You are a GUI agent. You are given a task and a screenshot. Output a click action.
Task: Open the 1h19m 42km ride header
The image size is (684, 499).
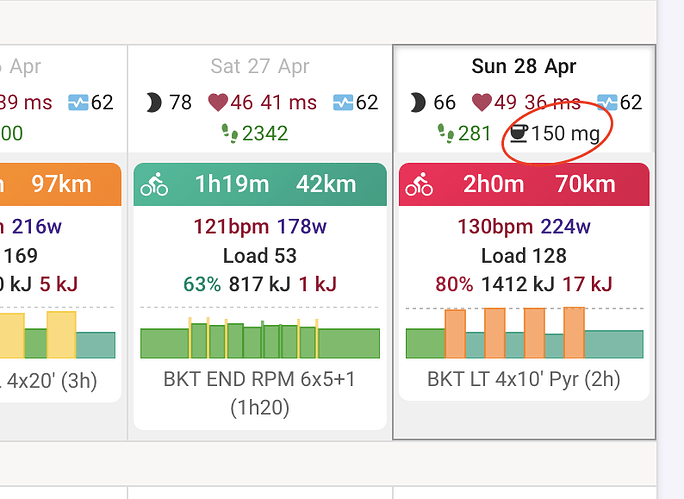260,184
